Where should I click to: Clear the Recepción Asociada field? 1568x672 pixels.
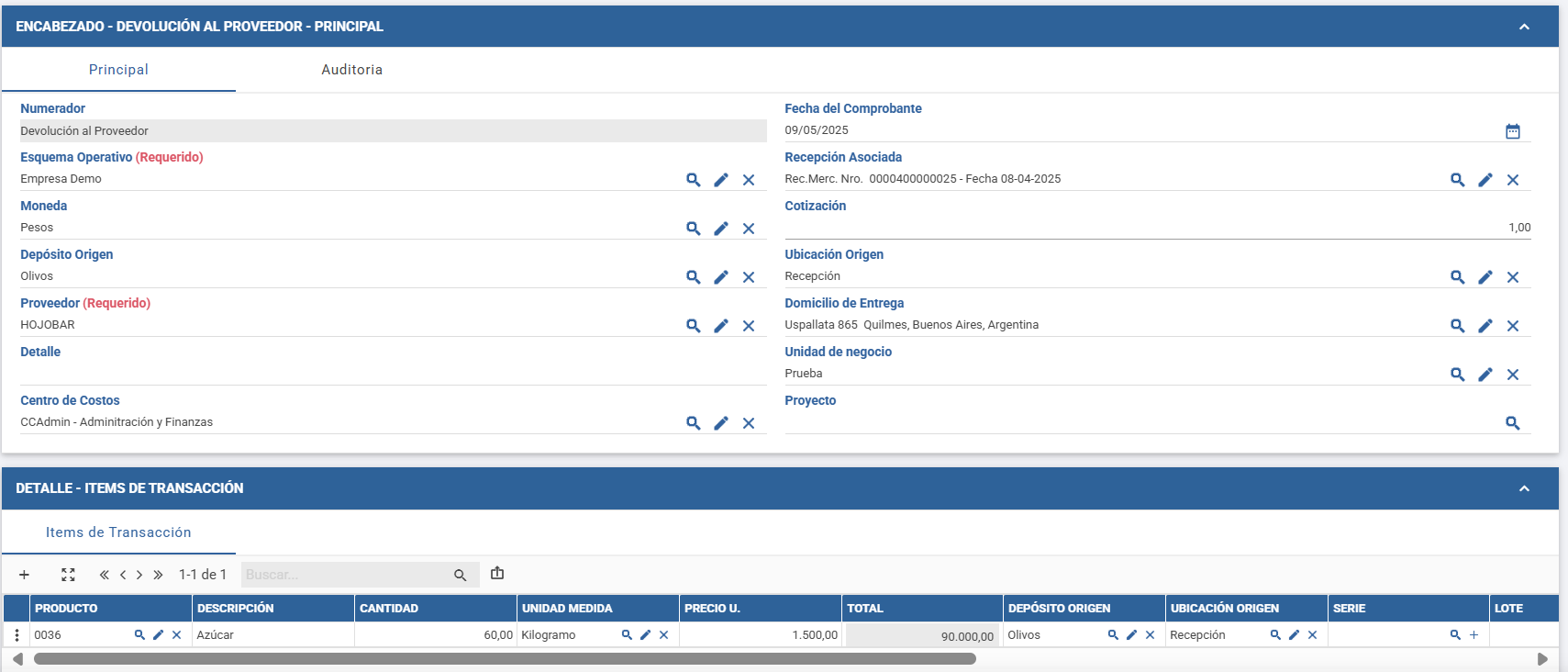(x=1513, y=180)
